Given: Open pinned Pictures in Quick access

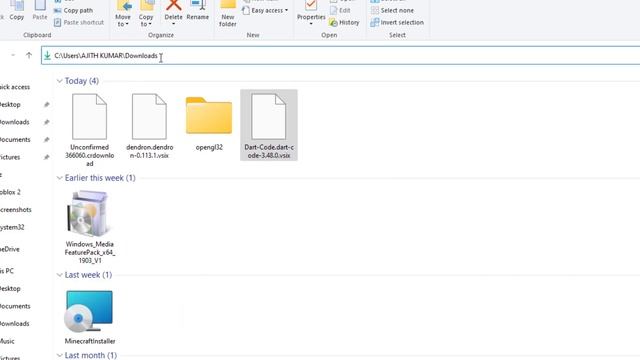Looking at the screenshot, I should 10,157.
